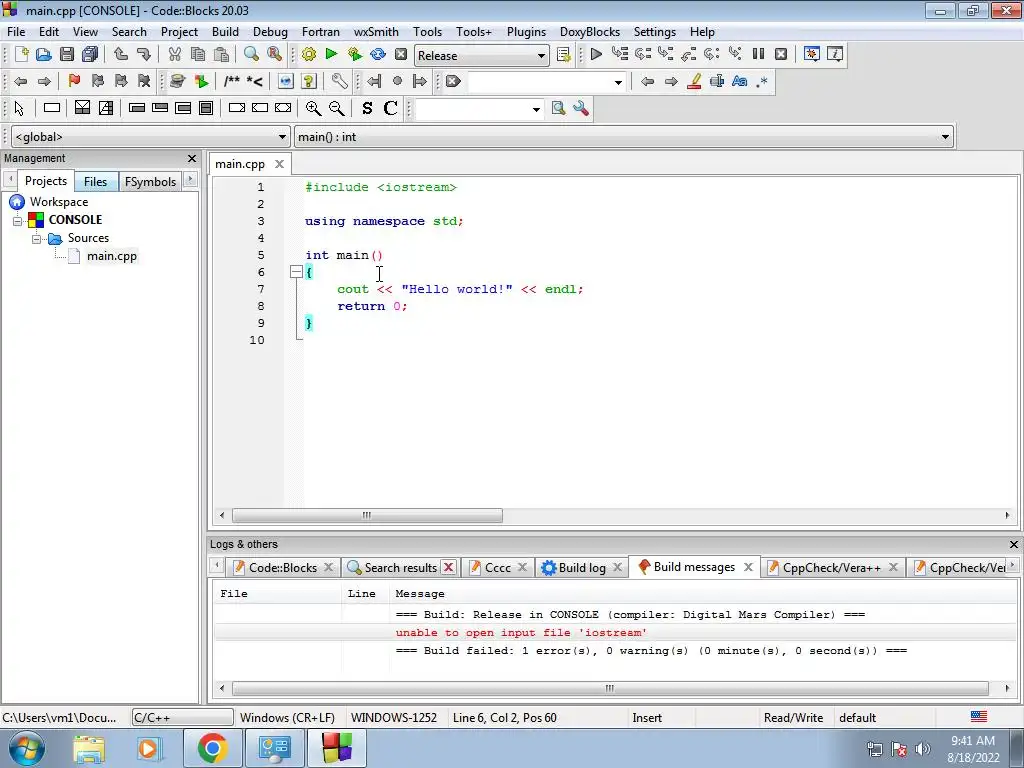The height and width of the screenshot is (768, 1024).
Task: Cut the selection using the scissors icon
Action: [174, 54]
